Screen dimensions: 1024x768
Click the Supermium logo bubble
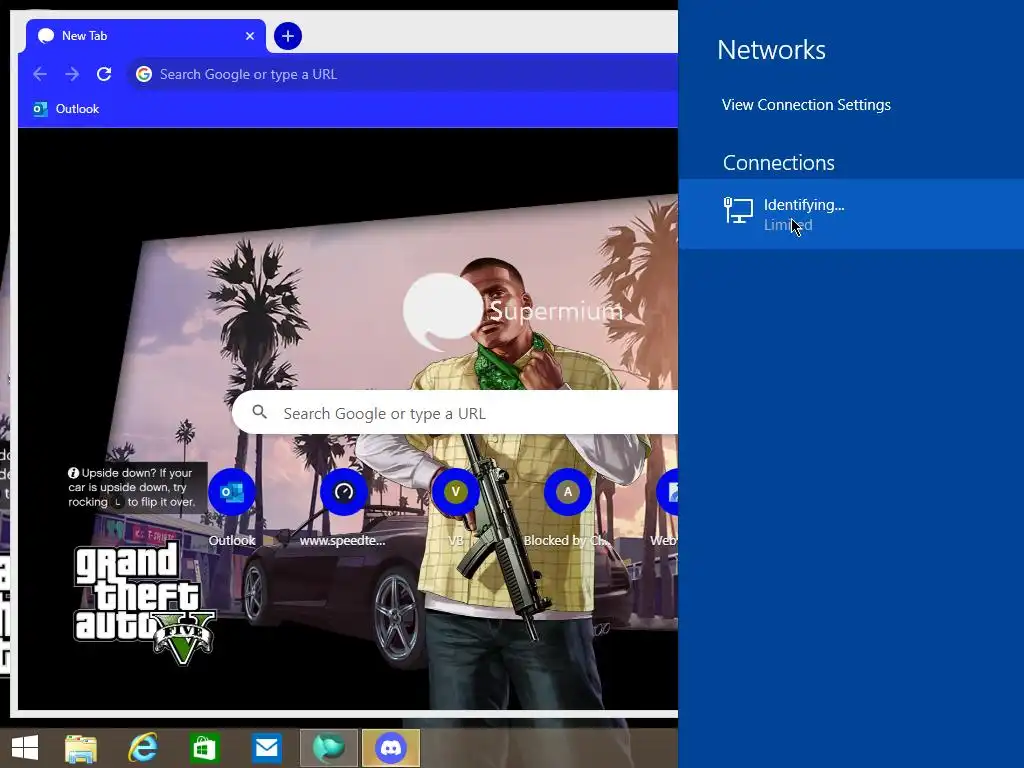coord(443,311)
